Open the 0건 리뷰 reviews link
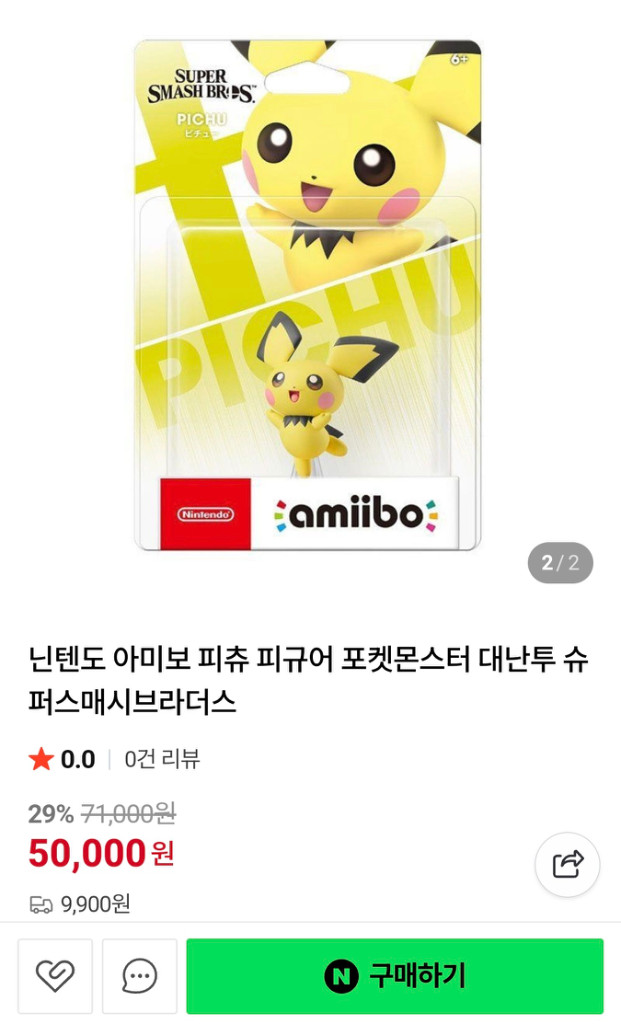The image size is (621, 1024). [x=162, y=759]
